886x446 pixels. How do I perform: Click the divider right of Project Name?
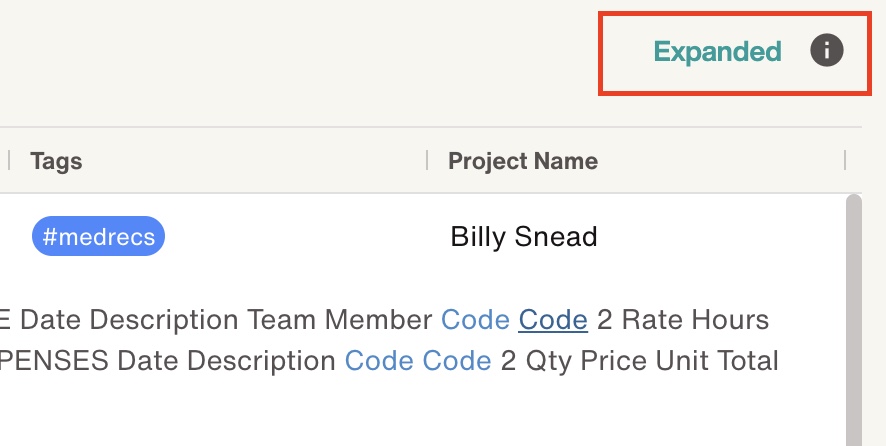click(x=845, y=161)
